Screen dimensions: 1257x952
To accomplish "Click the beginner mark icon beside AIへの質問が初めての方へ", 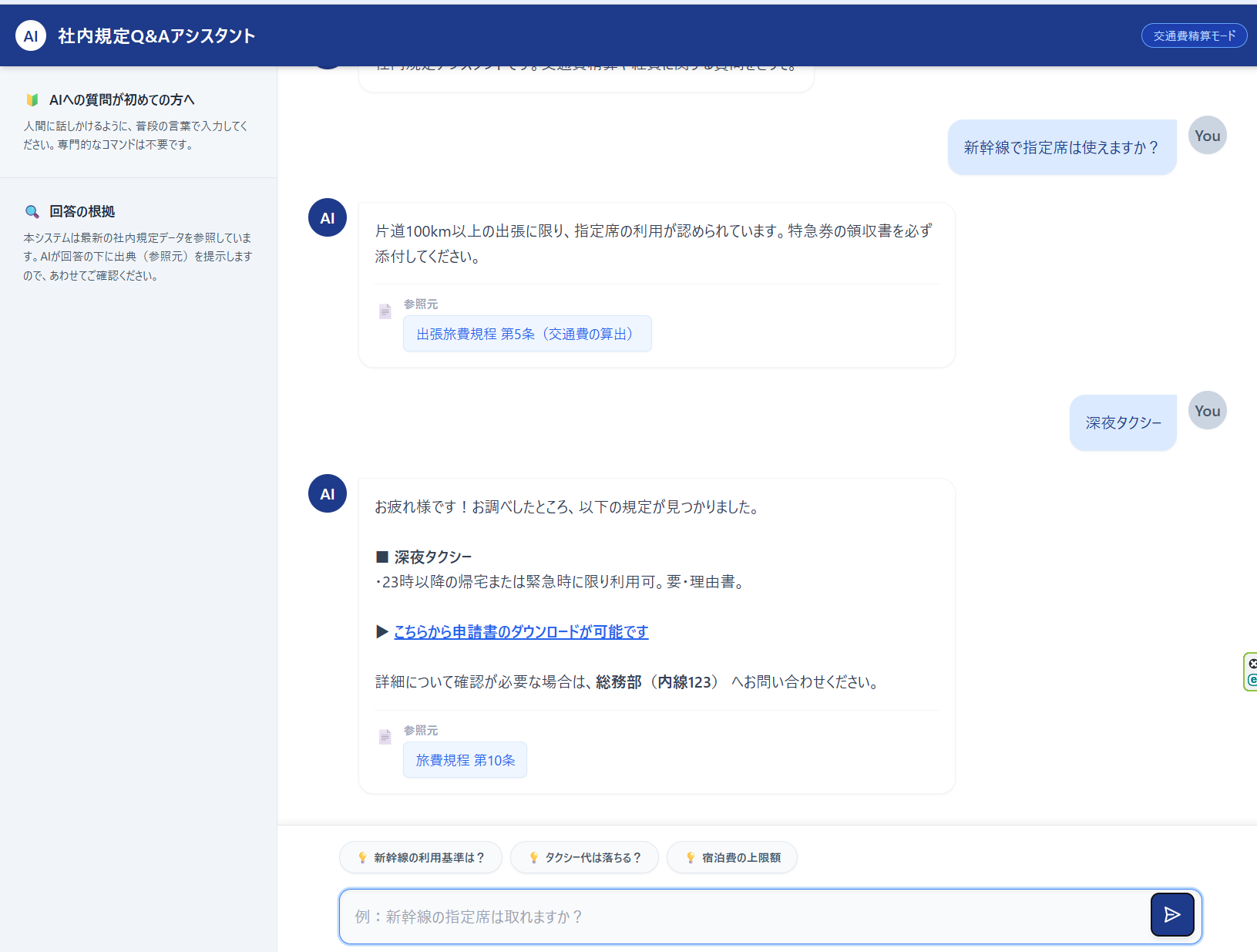I will tap(32, 99).
